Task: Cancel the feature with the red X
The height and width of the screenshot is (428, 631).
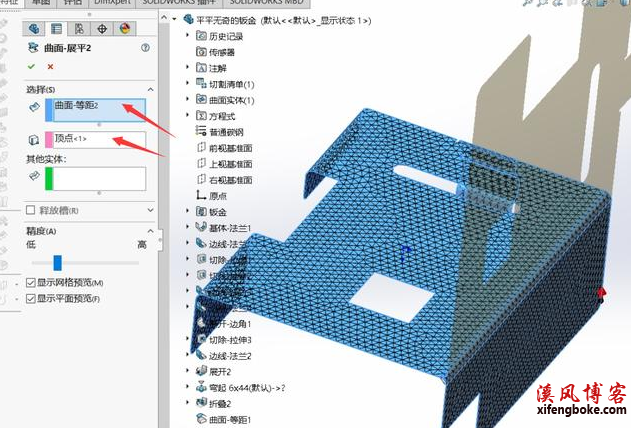Action: (x=50, y=67)
